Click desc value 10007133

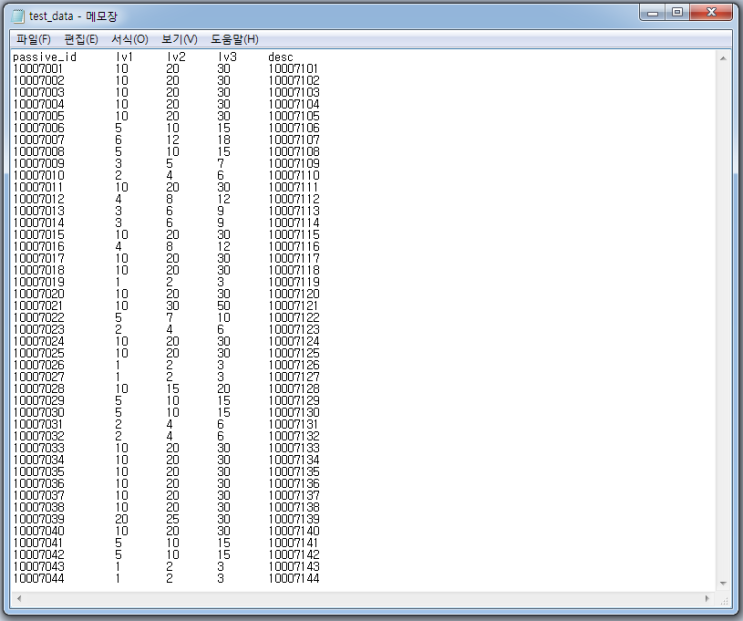click(294, 448)
